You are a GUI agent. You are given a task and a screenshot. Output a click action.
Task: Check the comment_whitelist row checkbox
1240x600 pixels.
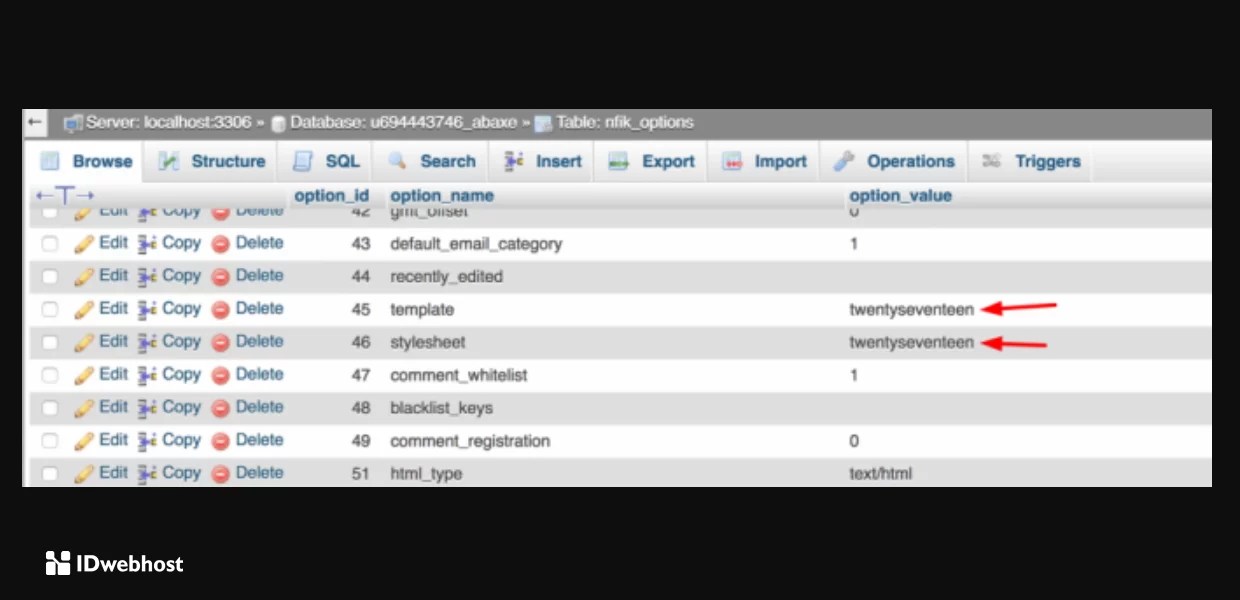[49, 375]
